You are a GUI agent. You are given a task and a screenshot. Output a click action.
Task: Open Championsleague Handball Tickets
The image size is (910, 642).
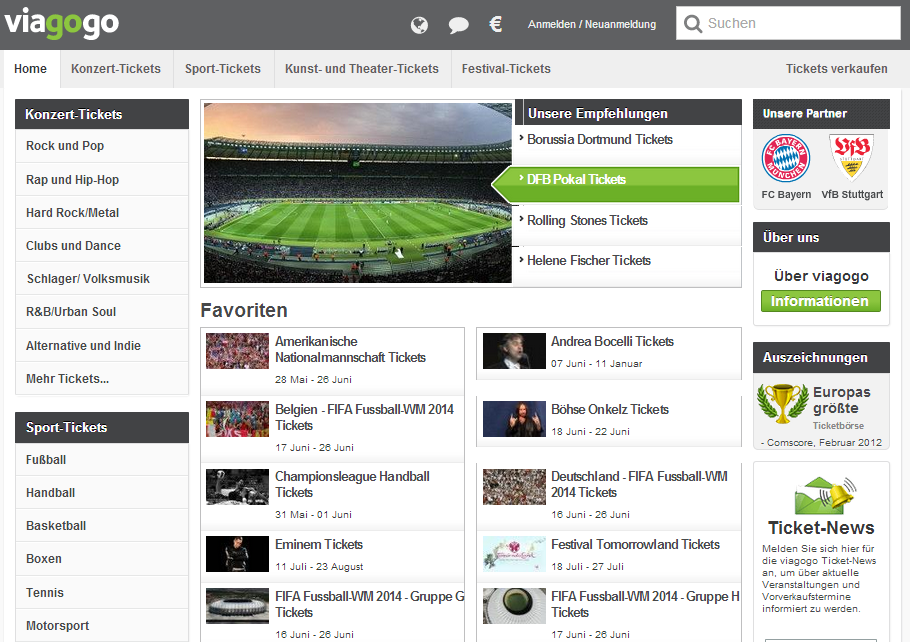point(352,484)
